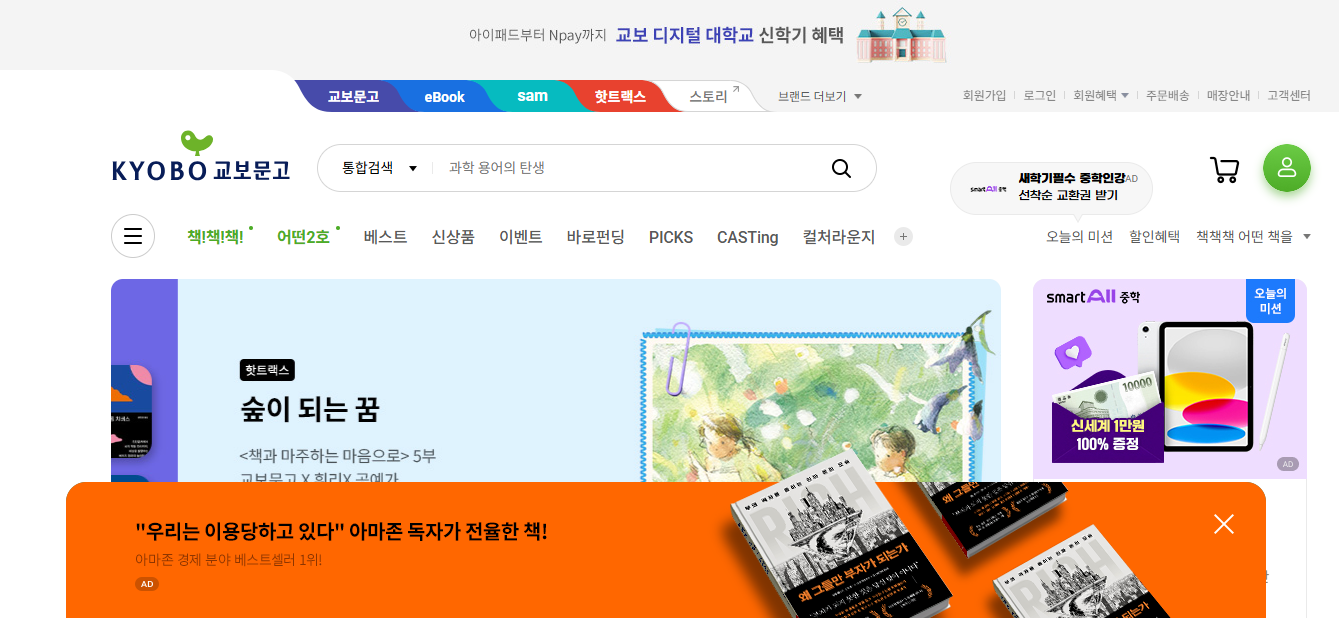Click the green profile login icon
This screenshot has height=618, width=1339.
pyautogui.click(x=1287, y=168)
